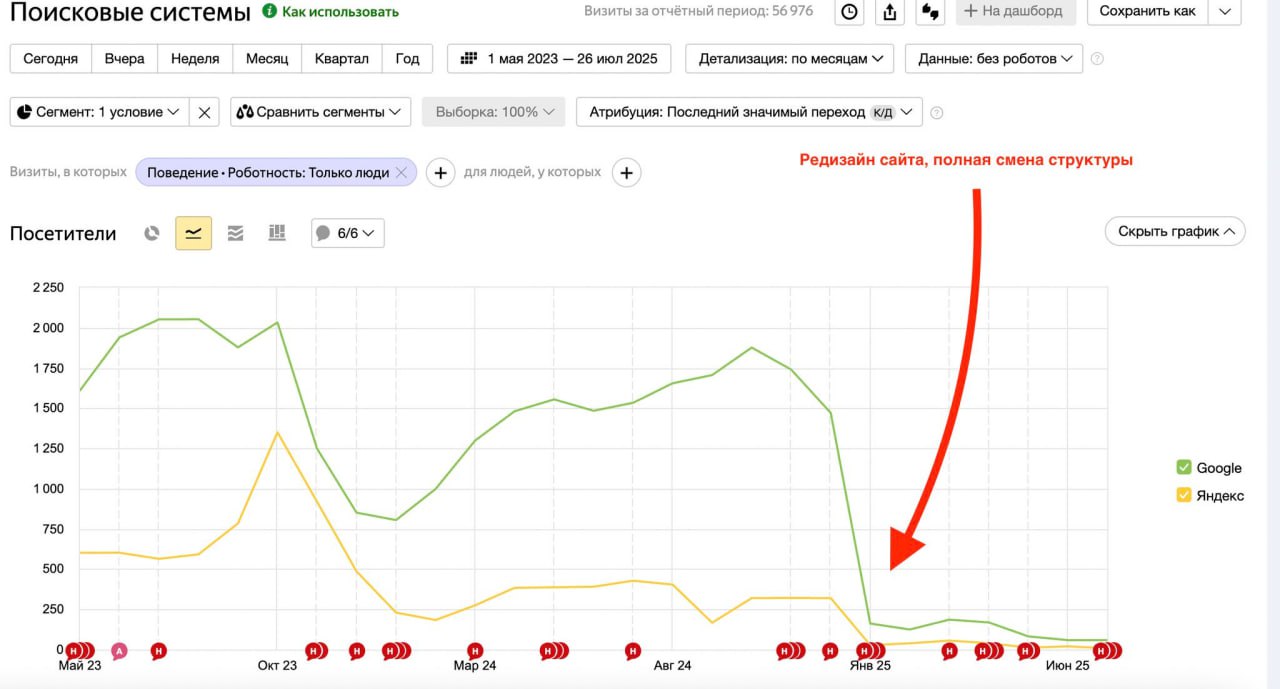Expand the Атрибуция attribution model dropdown

click(749, 112)
